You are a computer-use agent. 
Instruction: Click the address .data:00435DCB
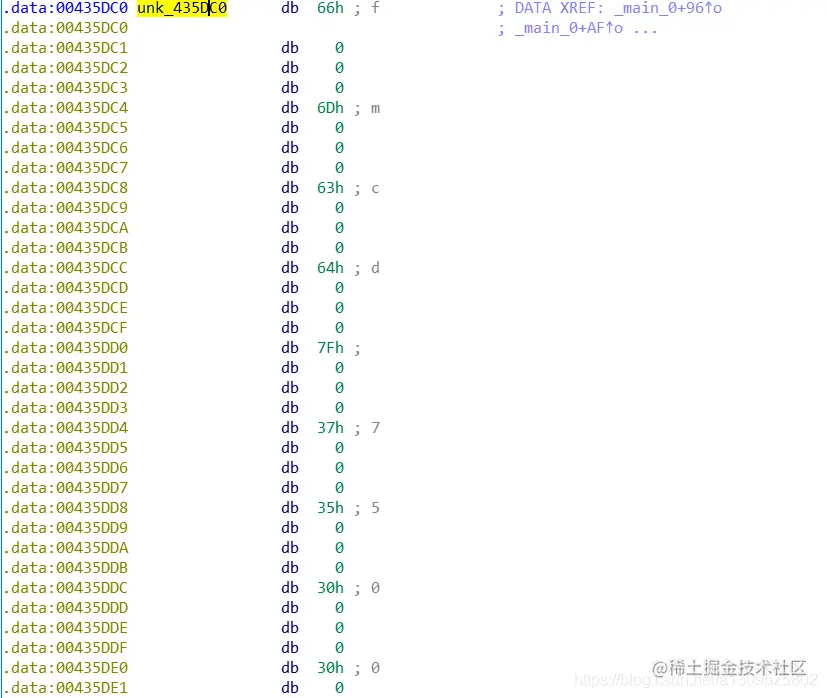(65, 248)
